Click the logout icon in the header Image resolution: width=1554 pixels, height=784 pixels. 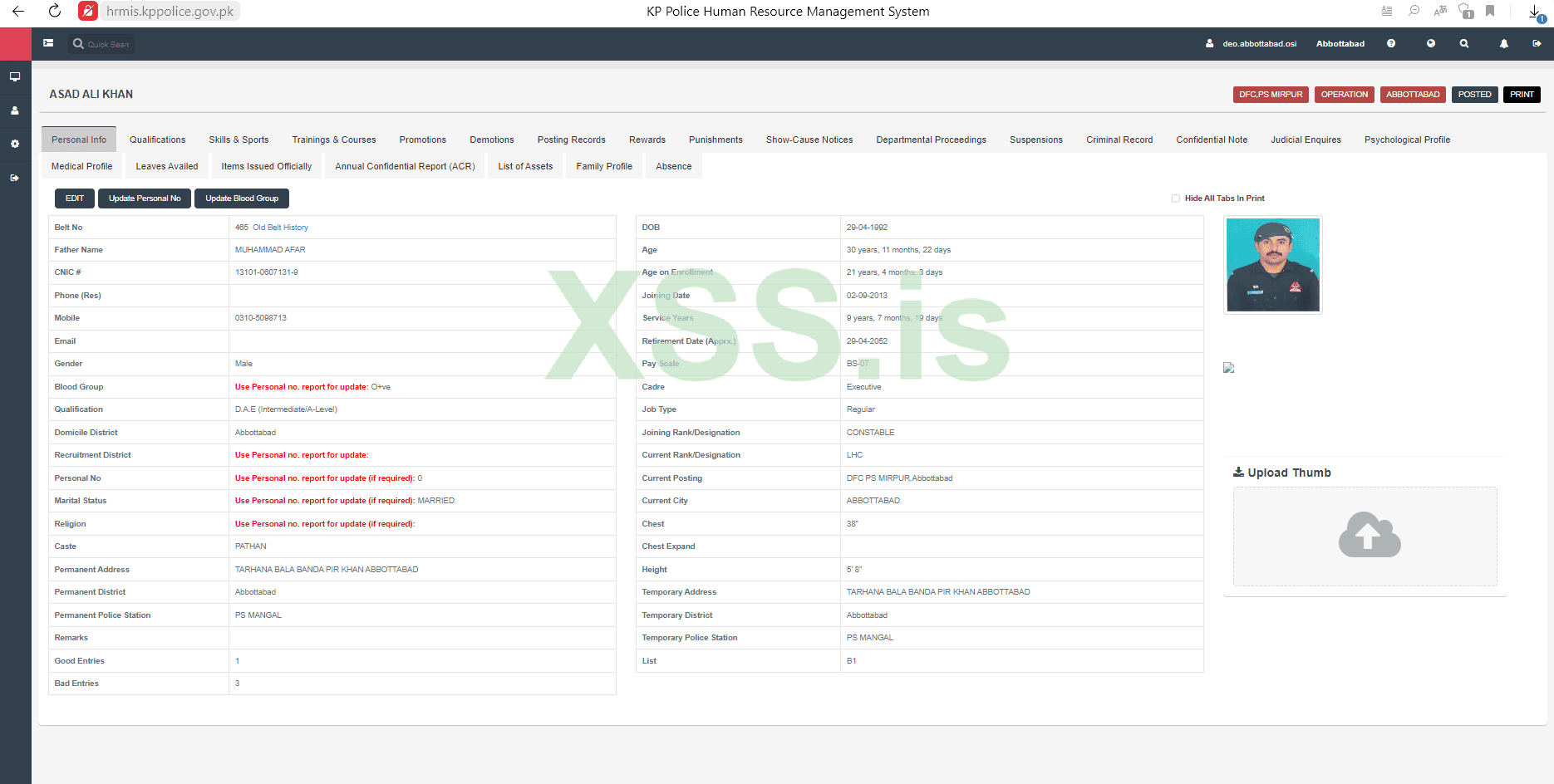click(x=1537, y=44)
